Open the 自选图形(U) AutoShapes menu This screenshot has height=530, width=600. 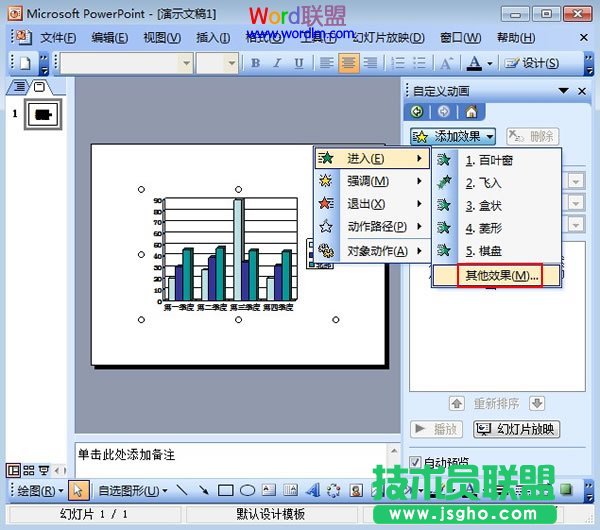pyautogui.click(x=132, y=490)
